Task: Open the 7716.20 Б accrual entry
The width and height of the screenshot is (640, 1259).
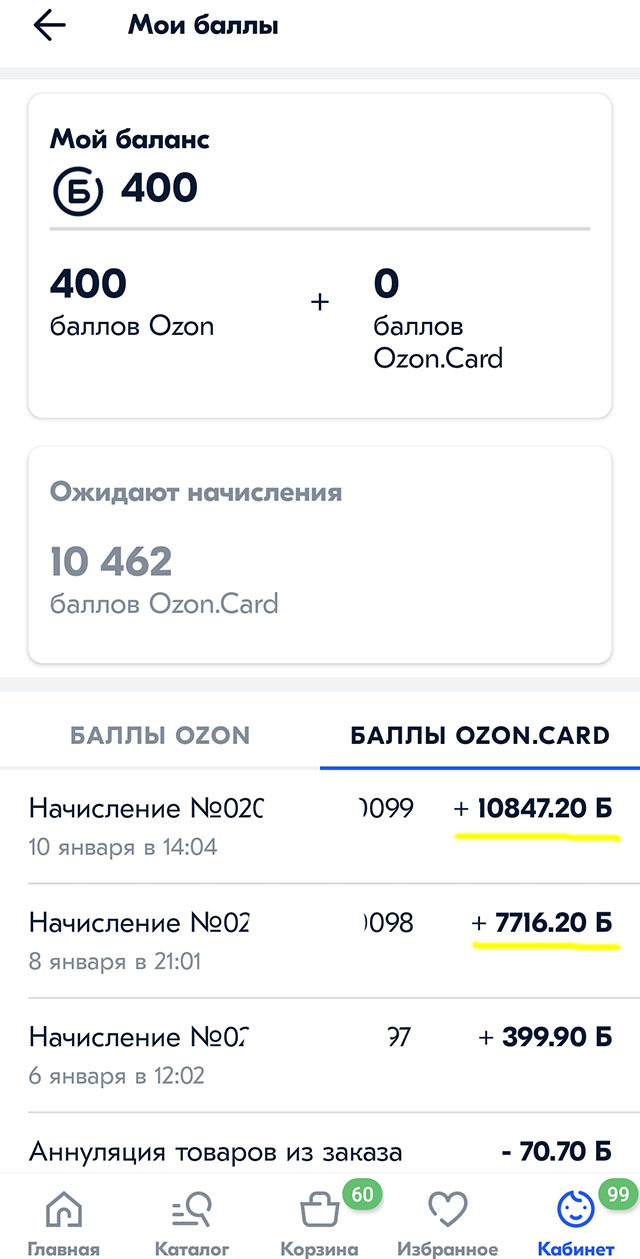Action: (320, 939)
